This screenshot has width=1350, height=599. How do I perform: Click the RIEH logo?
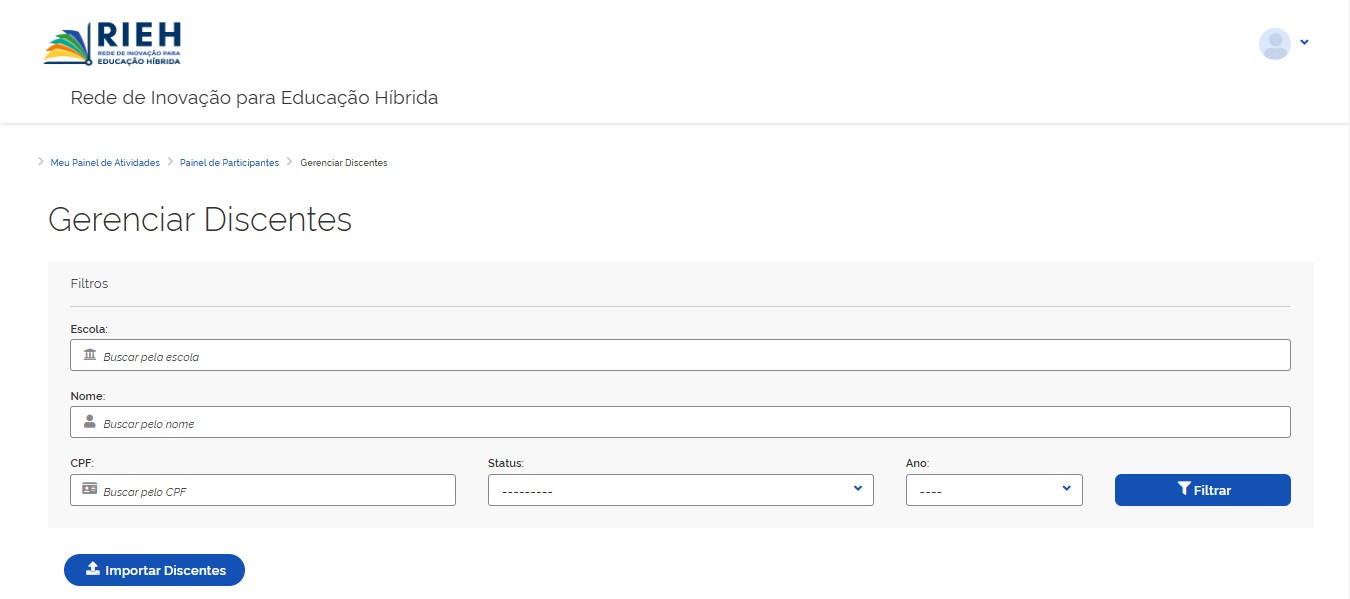coord(112,44)
